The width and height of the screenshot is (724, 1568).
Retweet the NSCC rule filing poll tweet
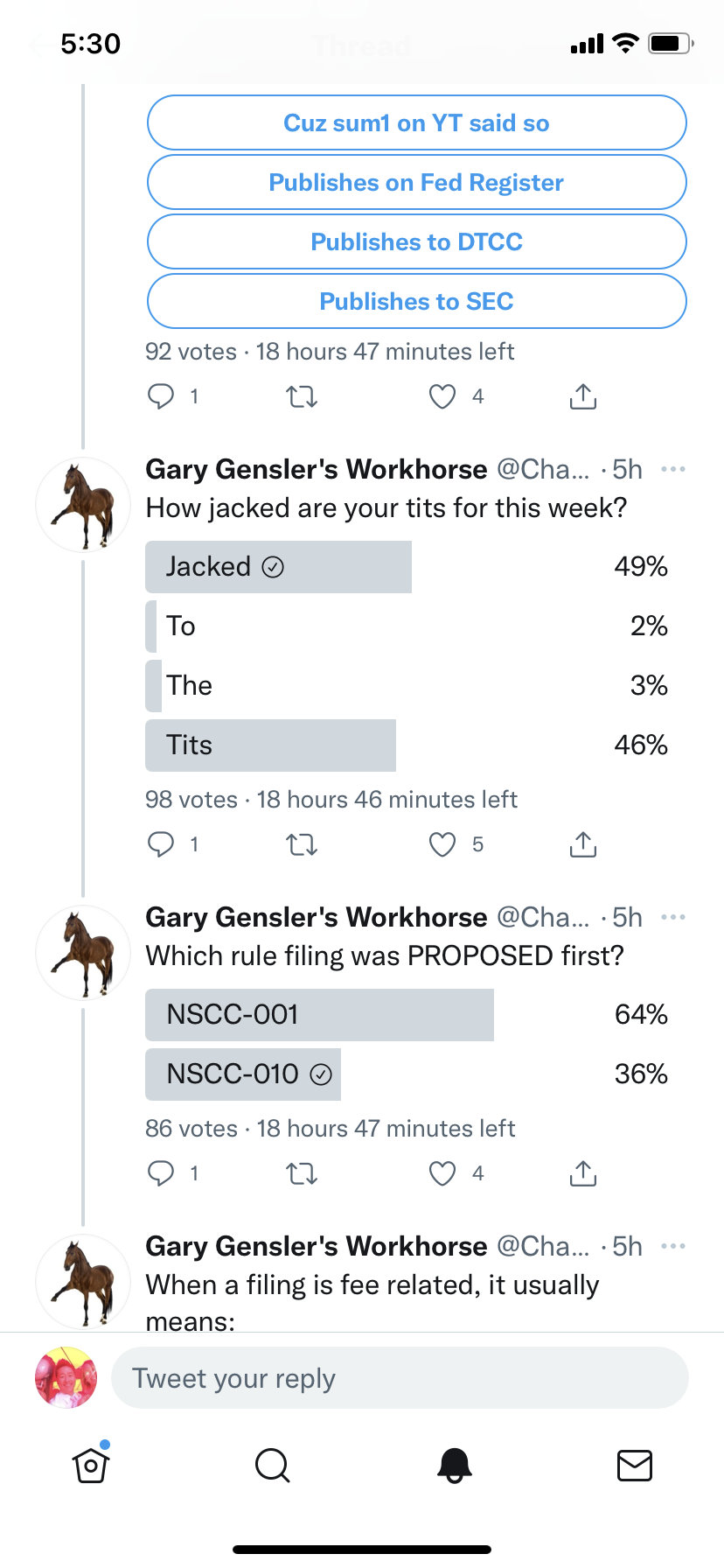pos(302,1173)
